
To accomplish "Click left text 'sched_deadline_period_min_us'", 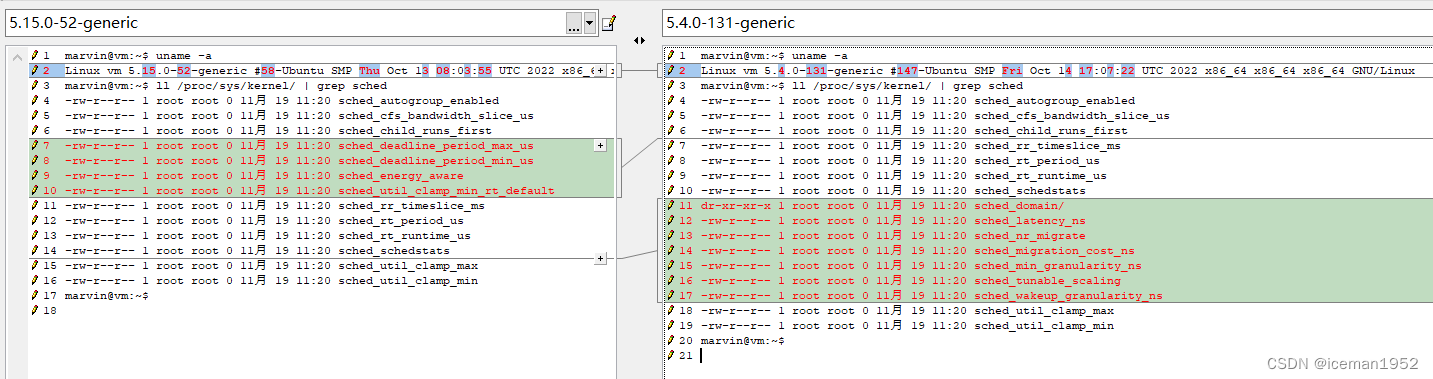I will click(x=436, y=161).
